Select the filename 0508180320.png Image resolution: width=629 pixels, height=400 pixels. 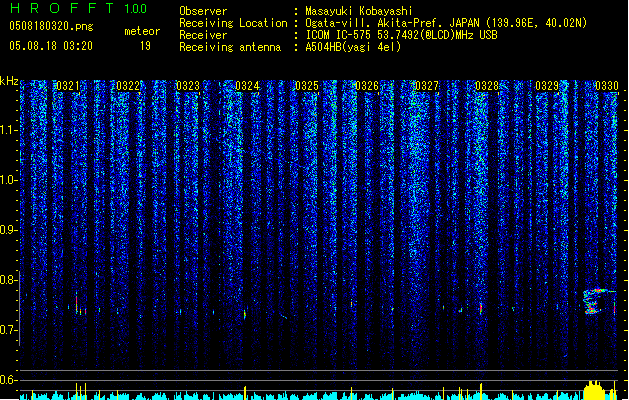coord(51,26)
